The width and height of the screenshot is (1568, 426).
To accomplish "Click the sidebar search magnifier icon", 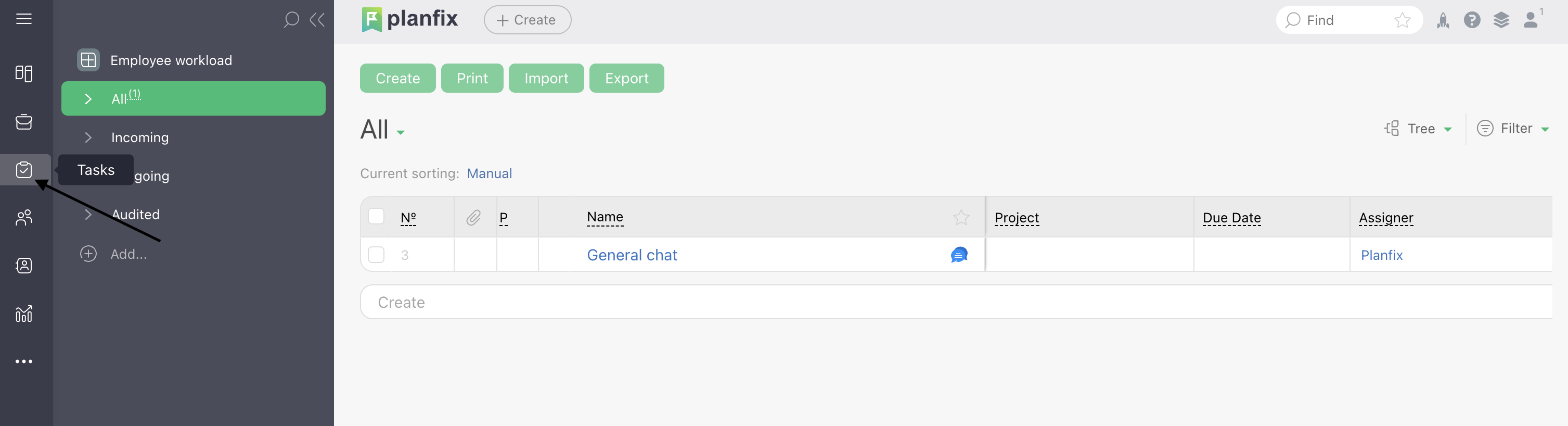I will (x=291, y=19).
